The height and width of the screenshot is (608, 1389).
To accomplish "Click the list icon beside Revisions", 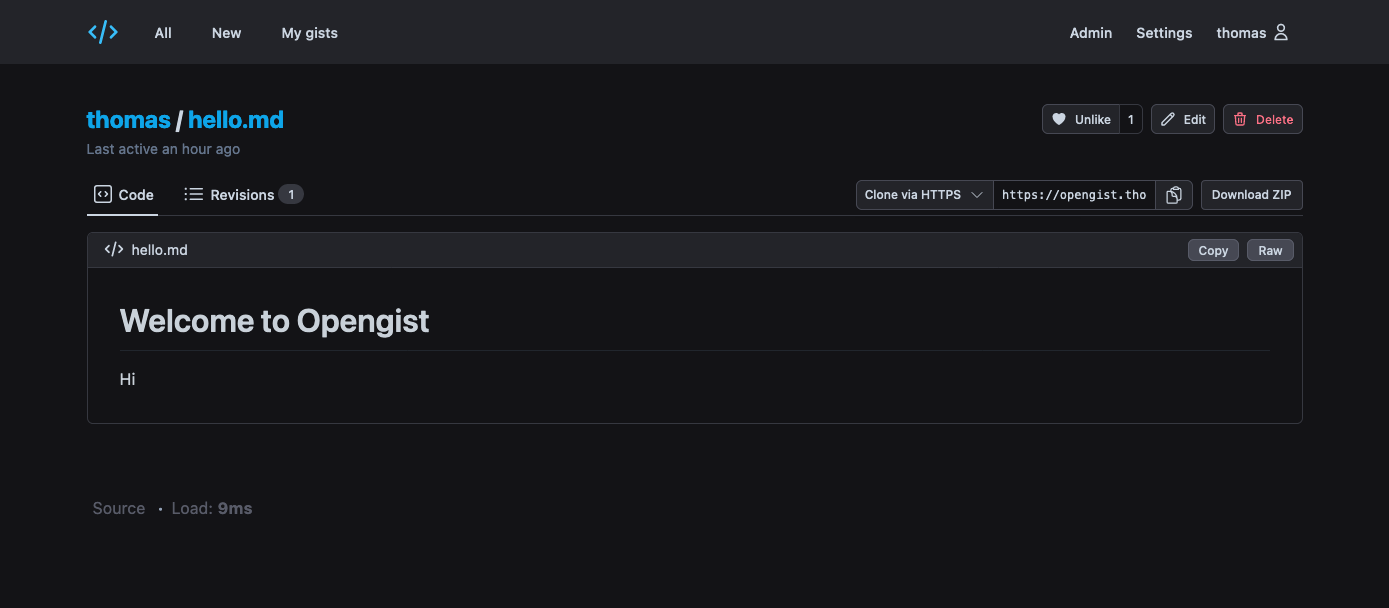I will click(194, 194).
